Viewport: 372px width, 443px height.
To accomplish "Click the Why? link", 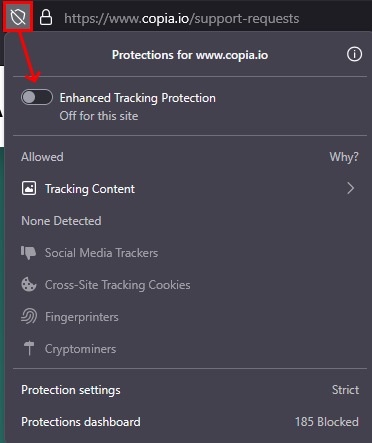I will tap(344, 157).
